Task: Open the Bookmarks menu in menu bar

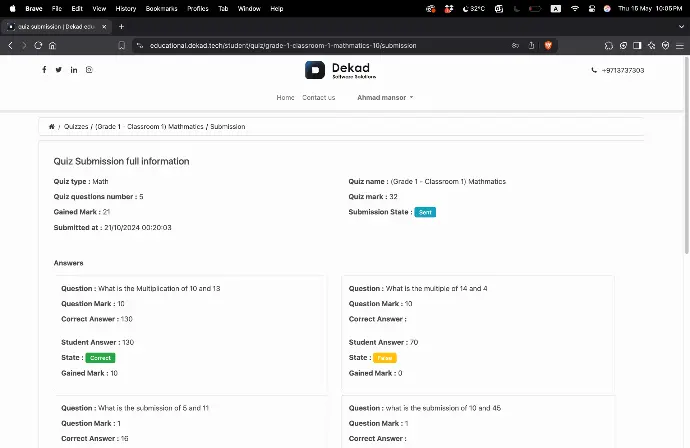Action: point(159,8)
